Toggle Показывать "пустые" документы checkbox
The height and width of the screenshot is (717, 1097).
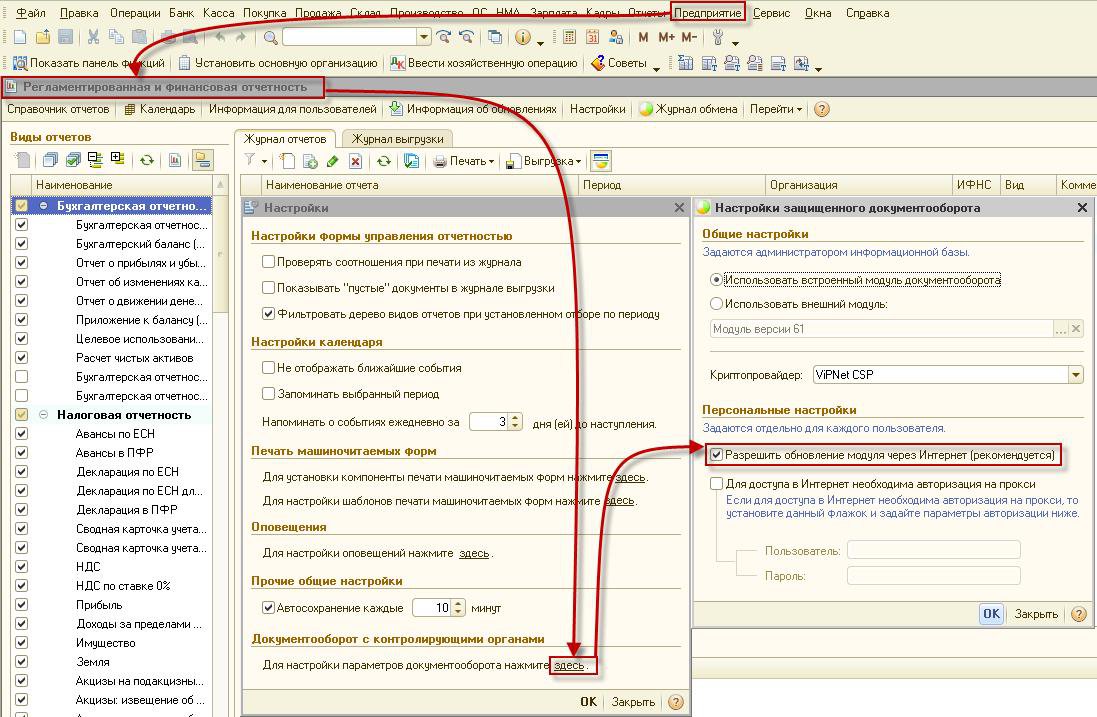click(x=268, y=287)
